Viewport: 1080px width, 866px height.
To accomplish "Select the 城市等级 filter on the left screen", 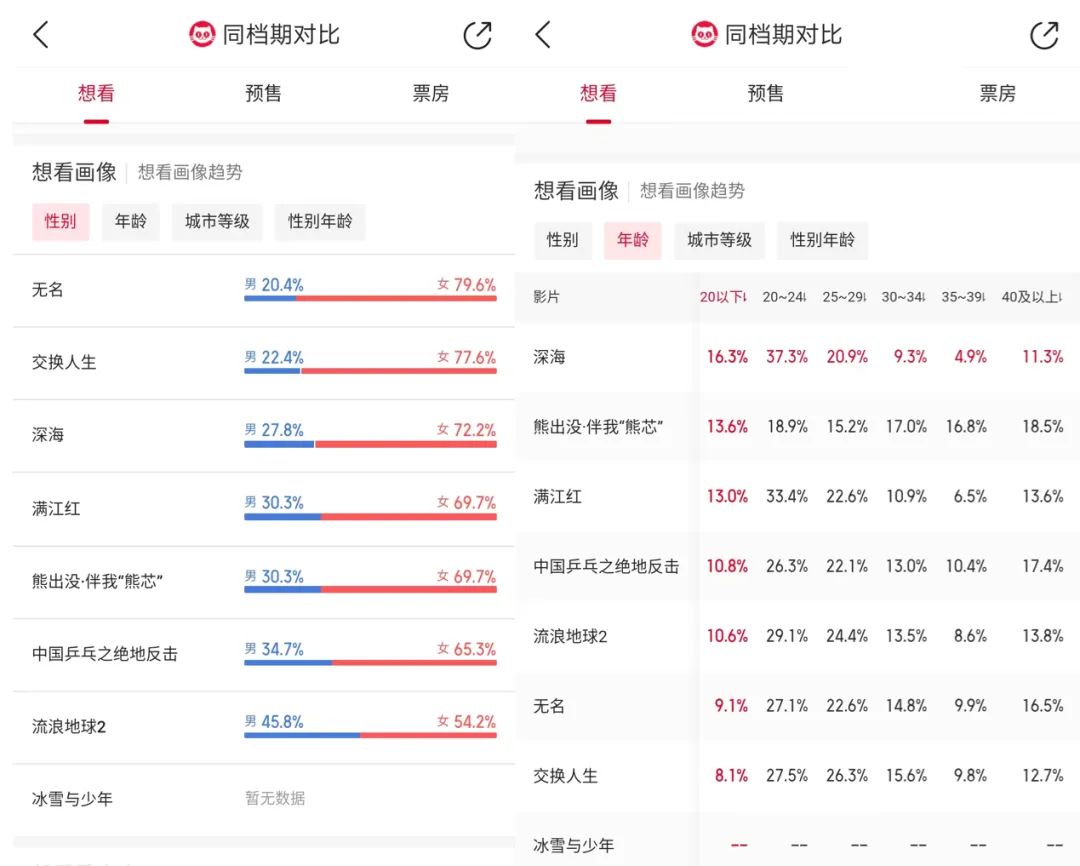I will pyautogui.click(x=217, y=221).
